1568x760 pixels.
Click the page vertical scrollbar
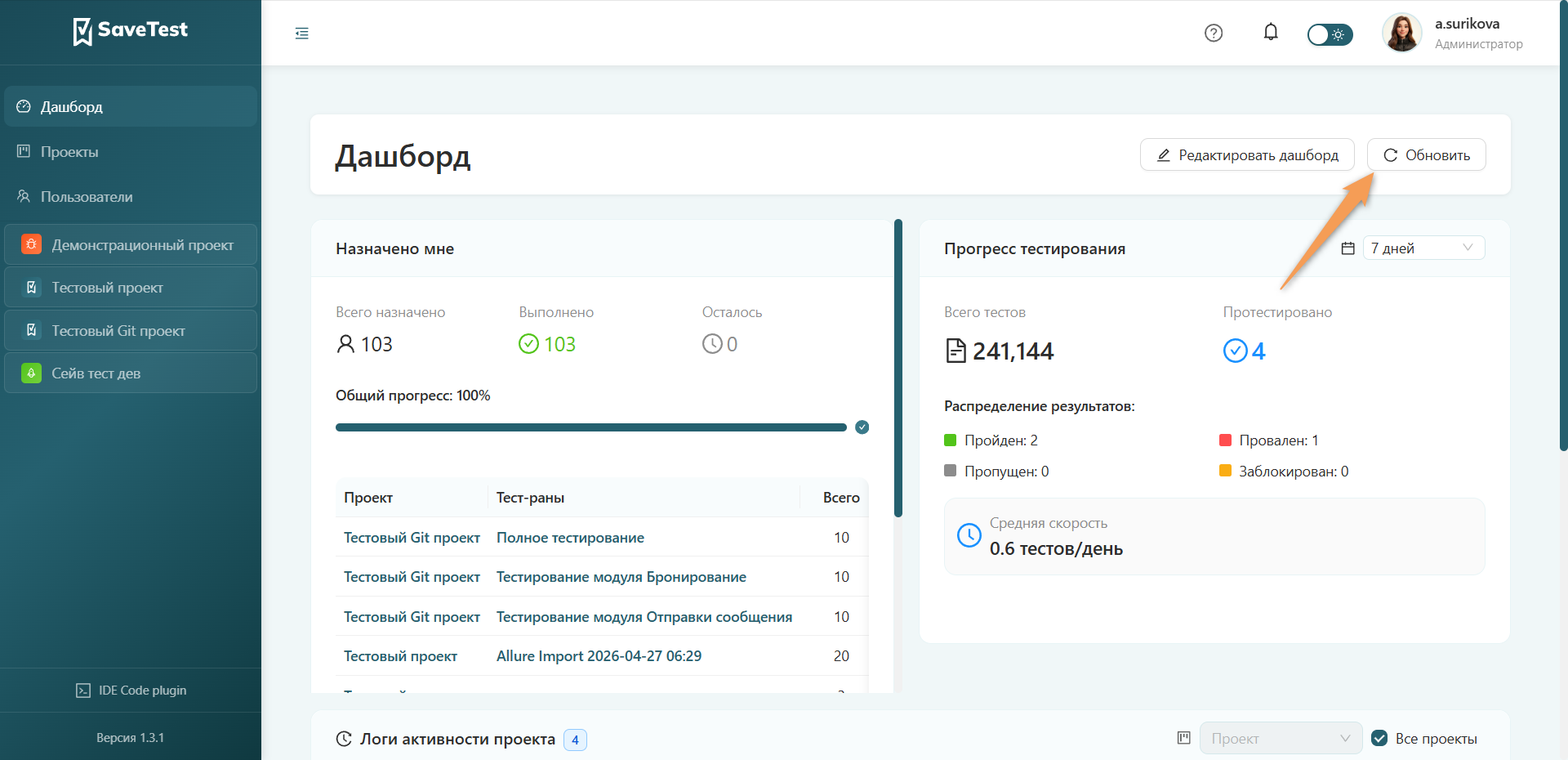(1563, 225)
